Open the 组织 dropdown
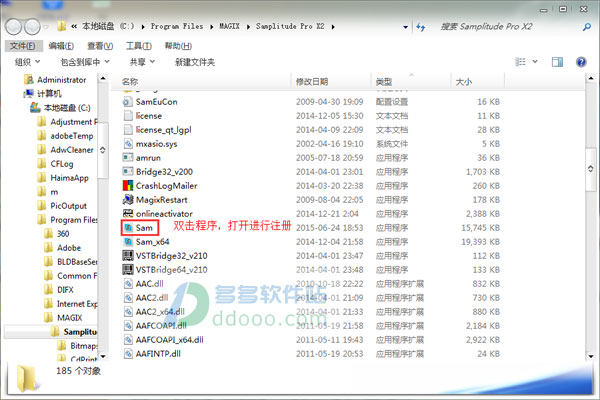Viewport: 600px width, 400px height. (x=27, y=62)
